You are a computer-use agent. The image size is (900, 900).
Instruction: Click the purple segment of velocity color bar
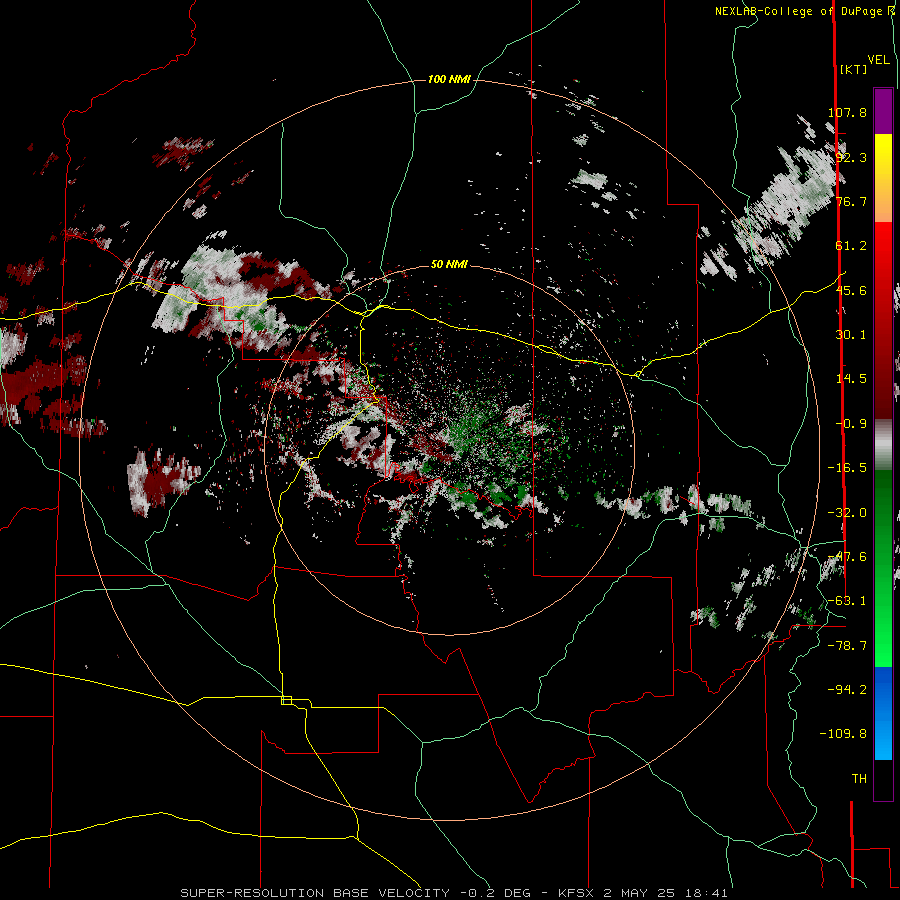(883, 111)
